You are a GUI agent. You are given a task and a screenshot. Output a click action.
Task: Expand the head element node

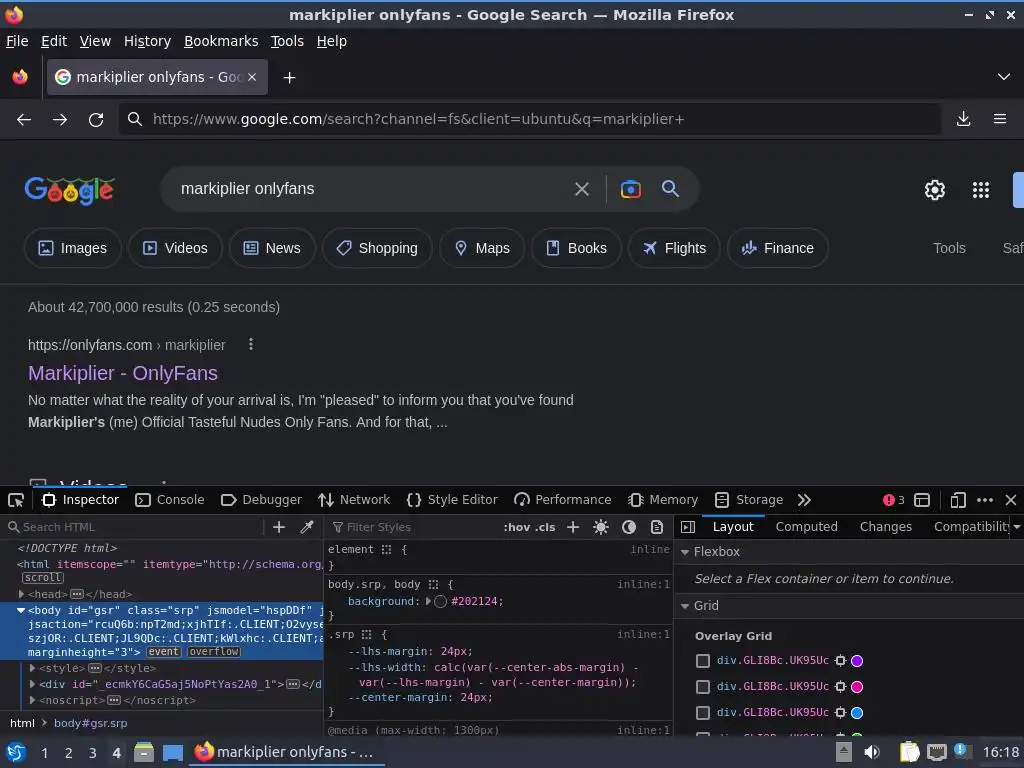tap(22, 594)
